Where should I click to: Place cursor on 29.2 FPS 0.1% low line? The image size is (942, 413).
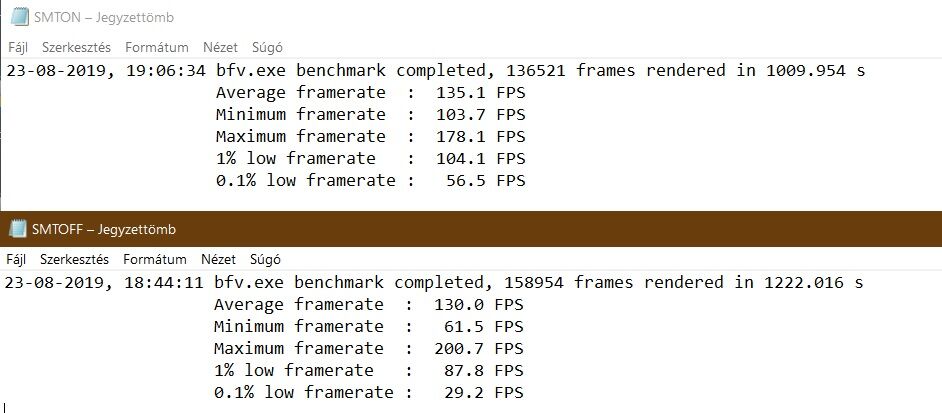(369, 393)
